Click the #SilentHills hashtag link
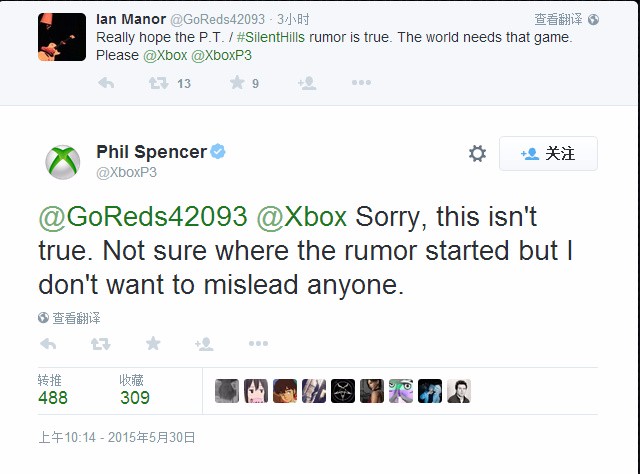 coord(279,36)
